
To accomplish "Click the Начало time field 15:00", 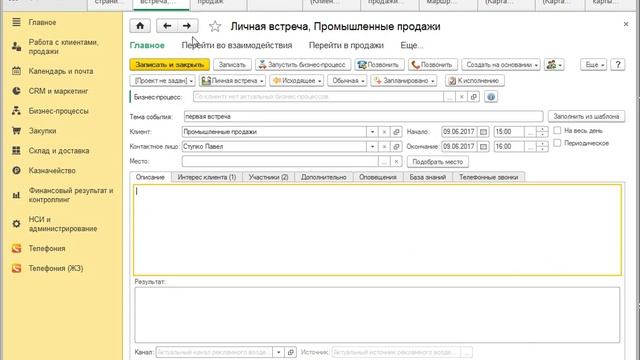I will pyautogui.click(x=509, y=132).
